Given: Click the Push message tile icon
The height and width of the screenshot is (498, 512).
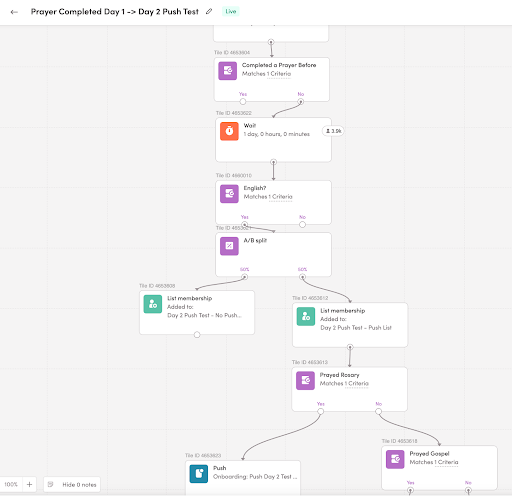Looking at the screenshot, I should (x=199, y=474).
